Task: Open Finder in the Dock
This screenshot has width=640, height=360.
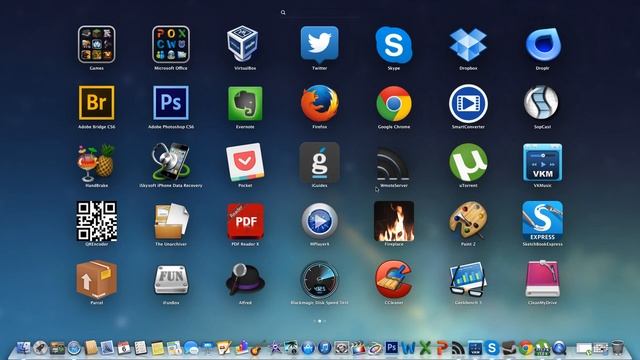Action: coord(23,348)
